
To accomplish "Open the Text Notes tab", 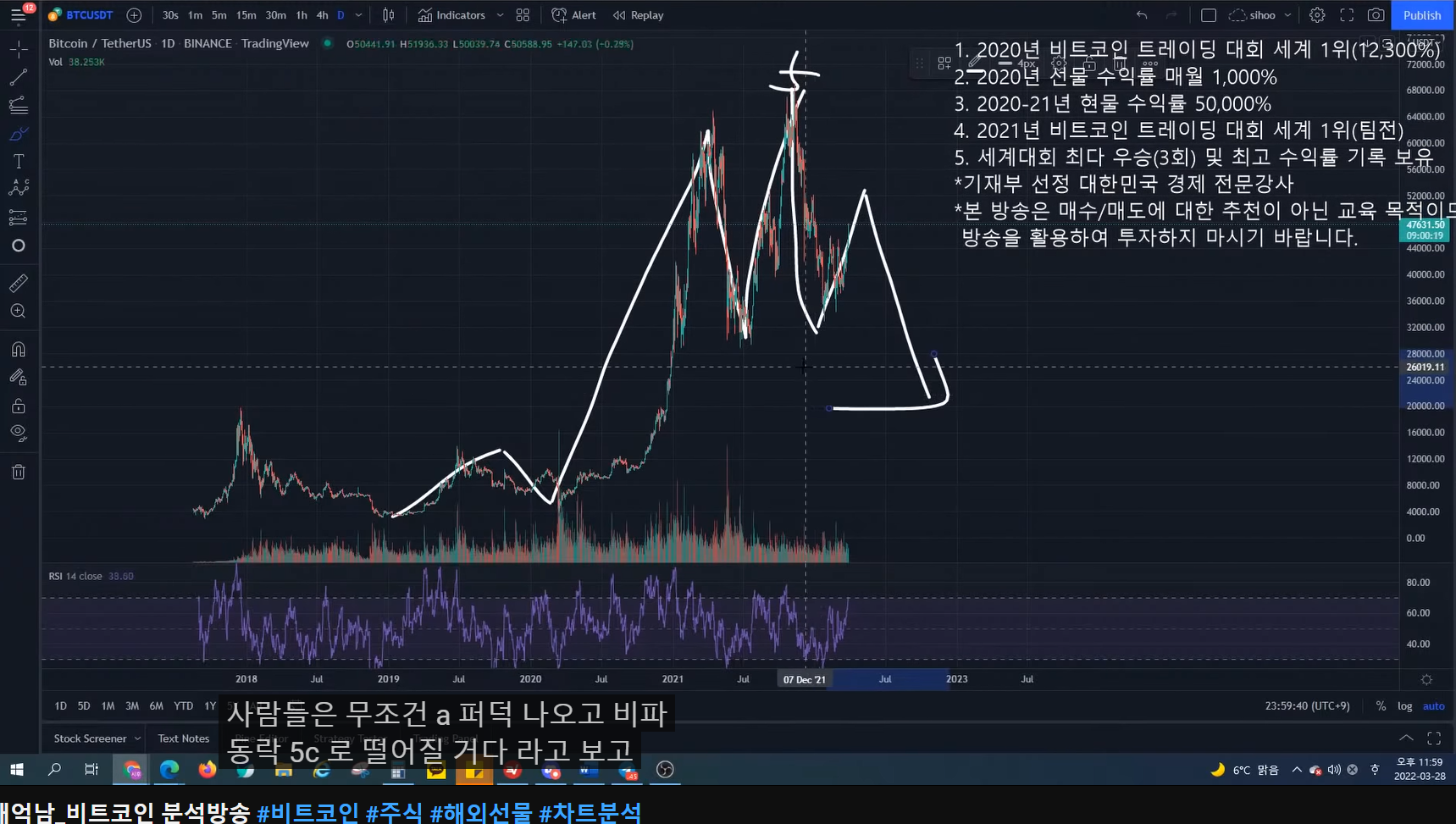I will (x=183, y=738).
